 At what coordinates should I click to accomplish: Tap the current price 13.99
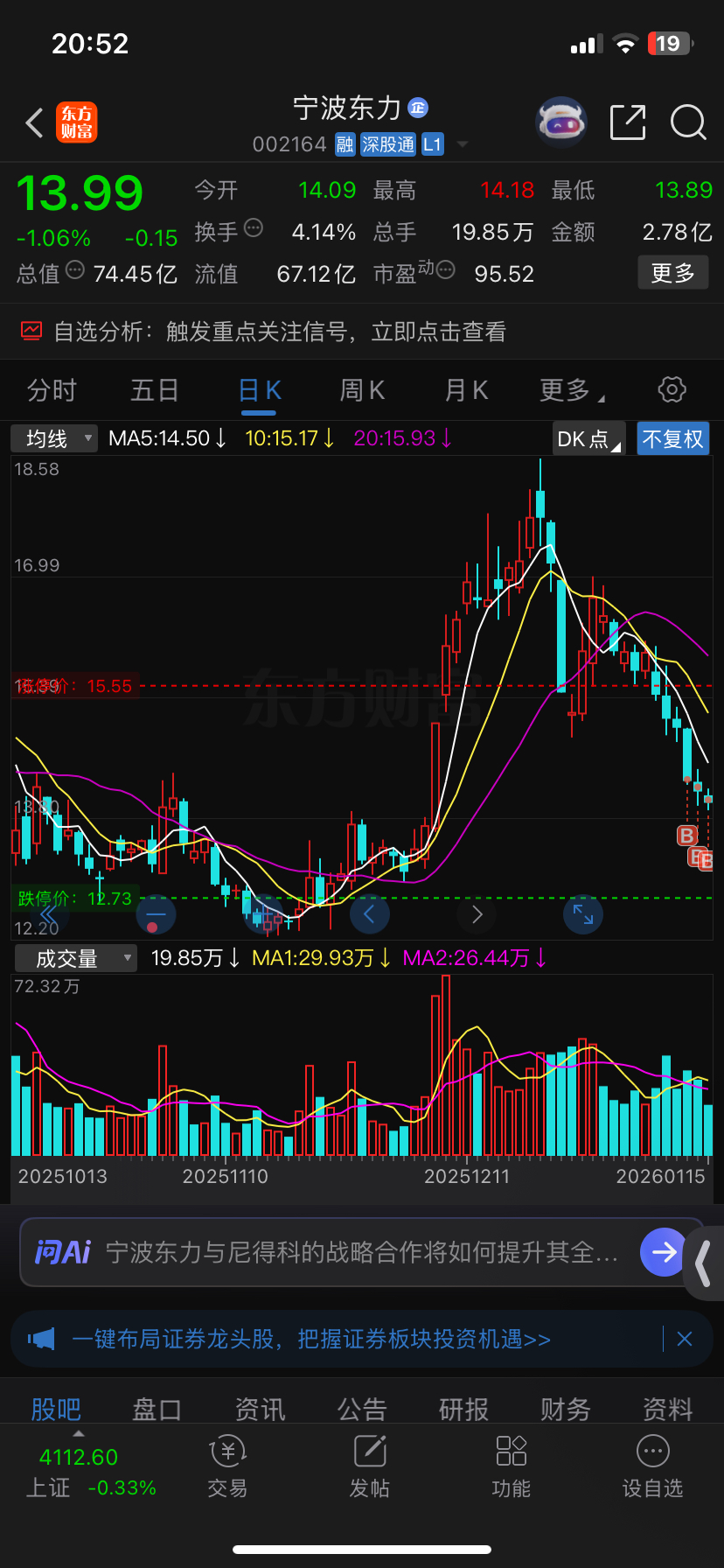[80, 193]
